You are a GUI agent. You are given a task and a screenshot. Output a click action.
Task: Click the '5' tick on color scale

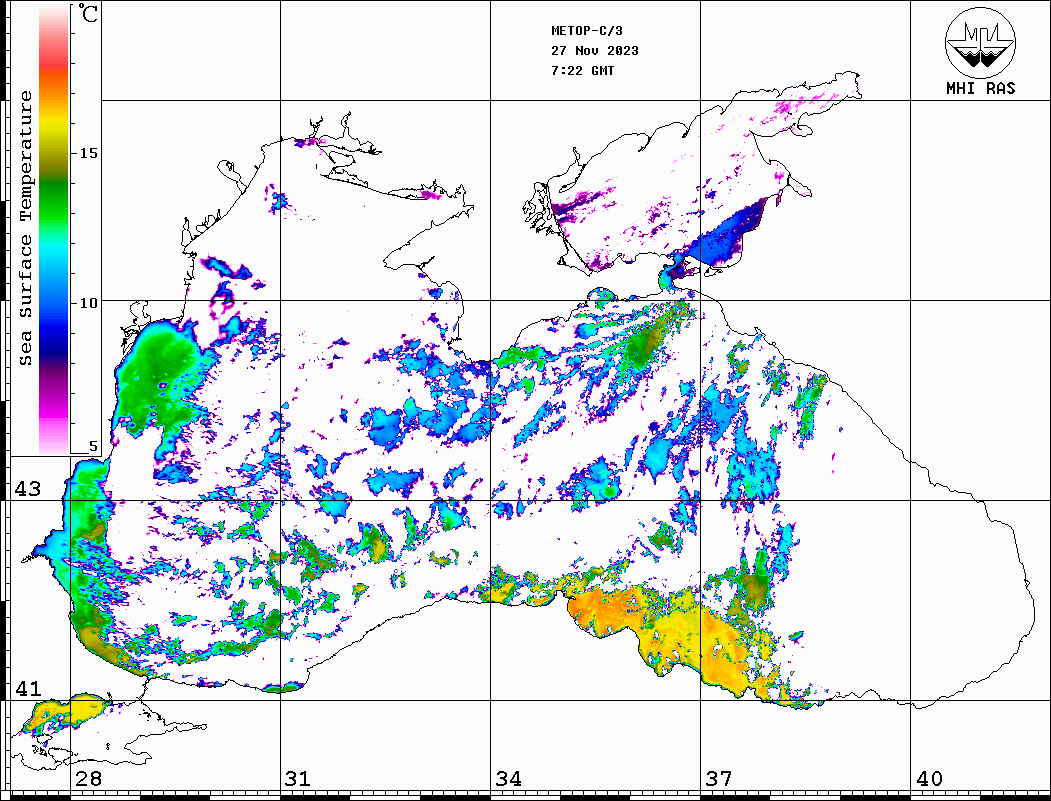(x=93, y=446)
